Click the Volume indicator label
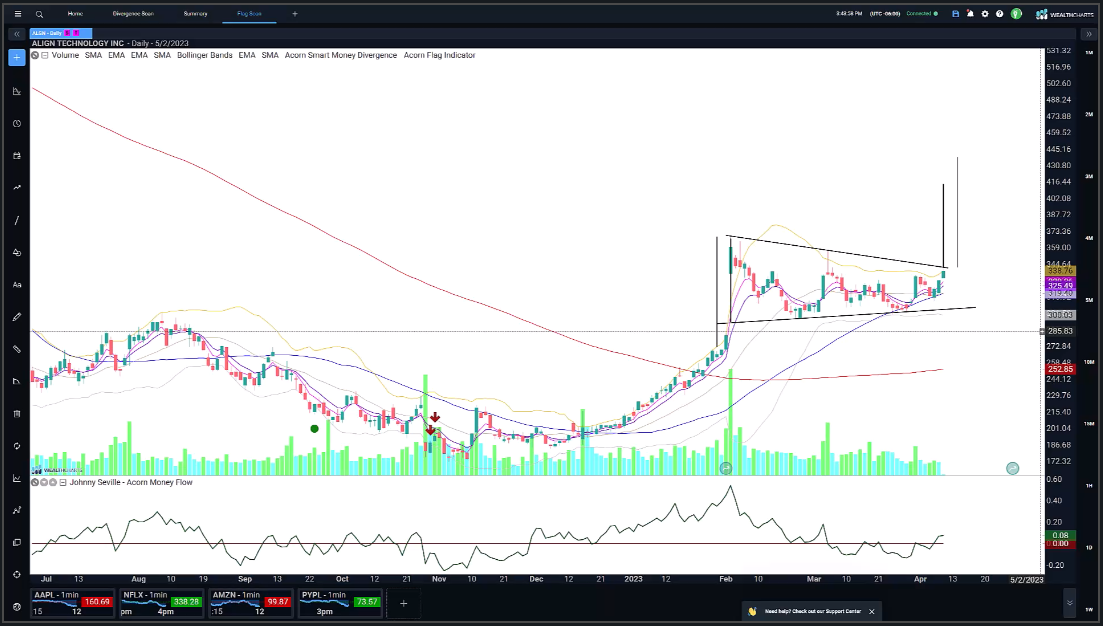 (65, 55)
